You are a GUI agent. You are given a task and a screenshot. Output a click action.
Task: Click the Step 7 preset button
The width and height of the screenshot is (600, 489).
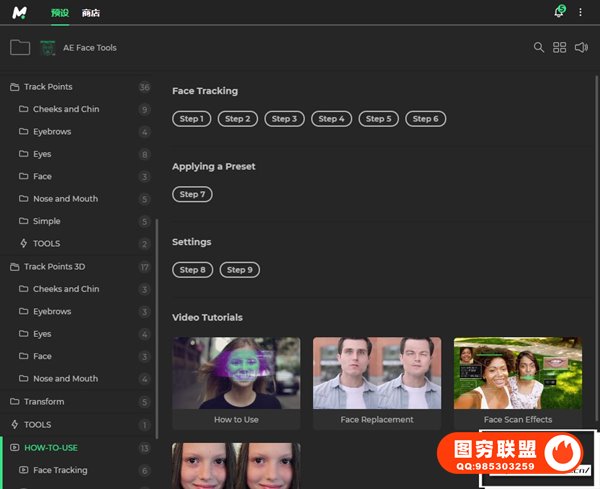click(190, 194)
